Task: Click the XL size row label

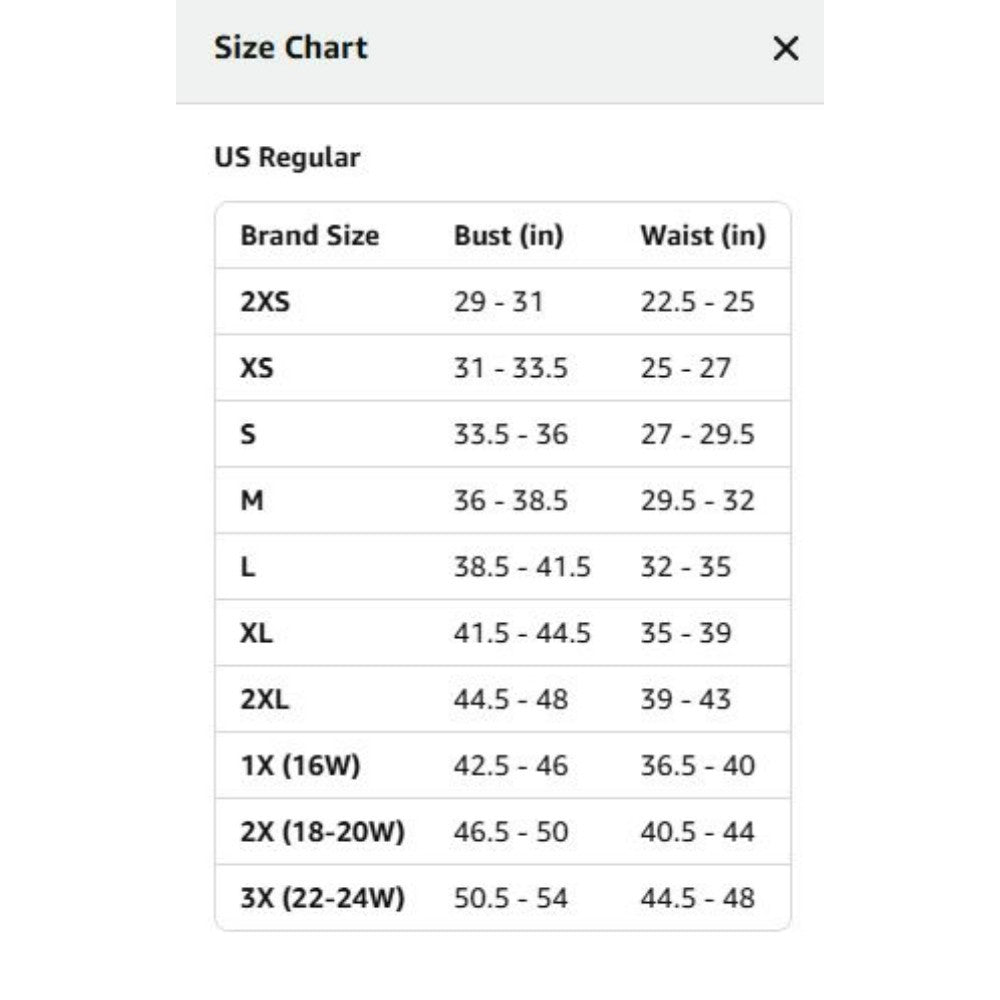Action: pyautogui.click(x=256, y=633)
